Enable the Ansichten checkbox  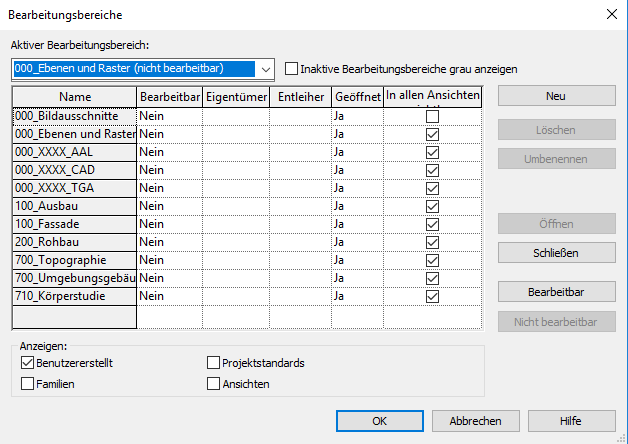[x=213, y=383]
